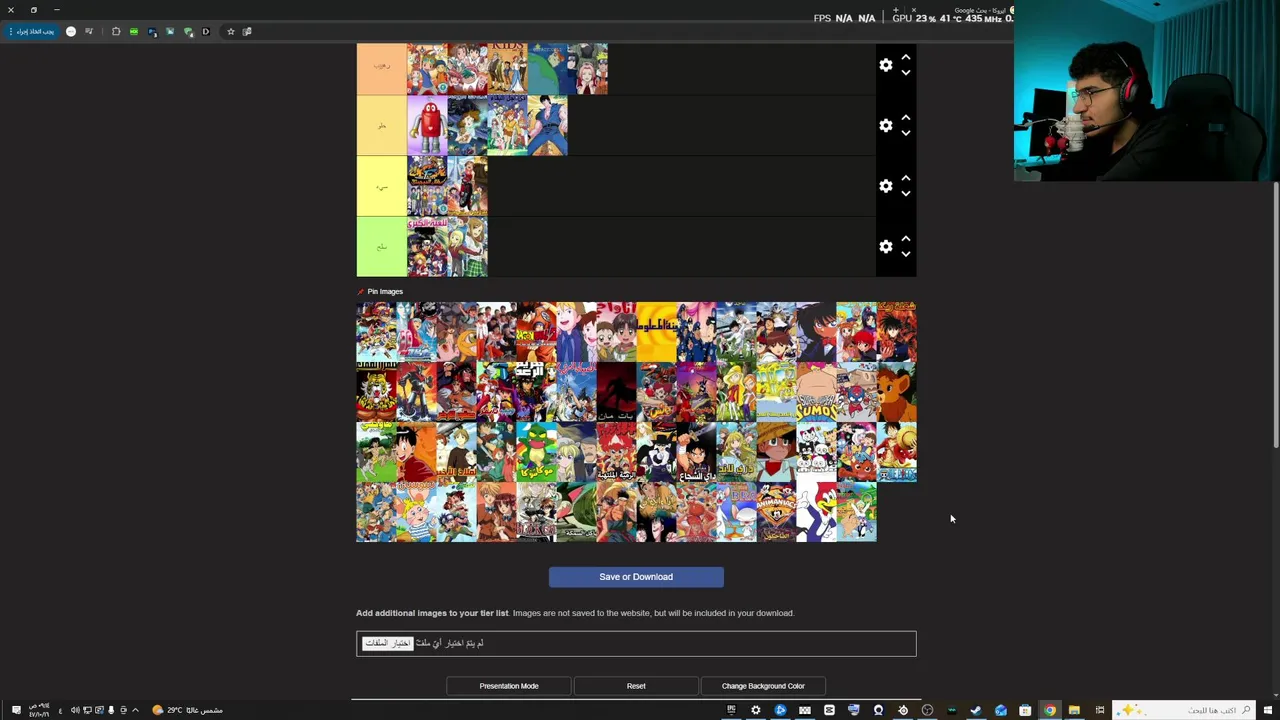Click the tab search icon beside bookmark star
Viewport: 1280px width, 720px height.
coord(247,31)
